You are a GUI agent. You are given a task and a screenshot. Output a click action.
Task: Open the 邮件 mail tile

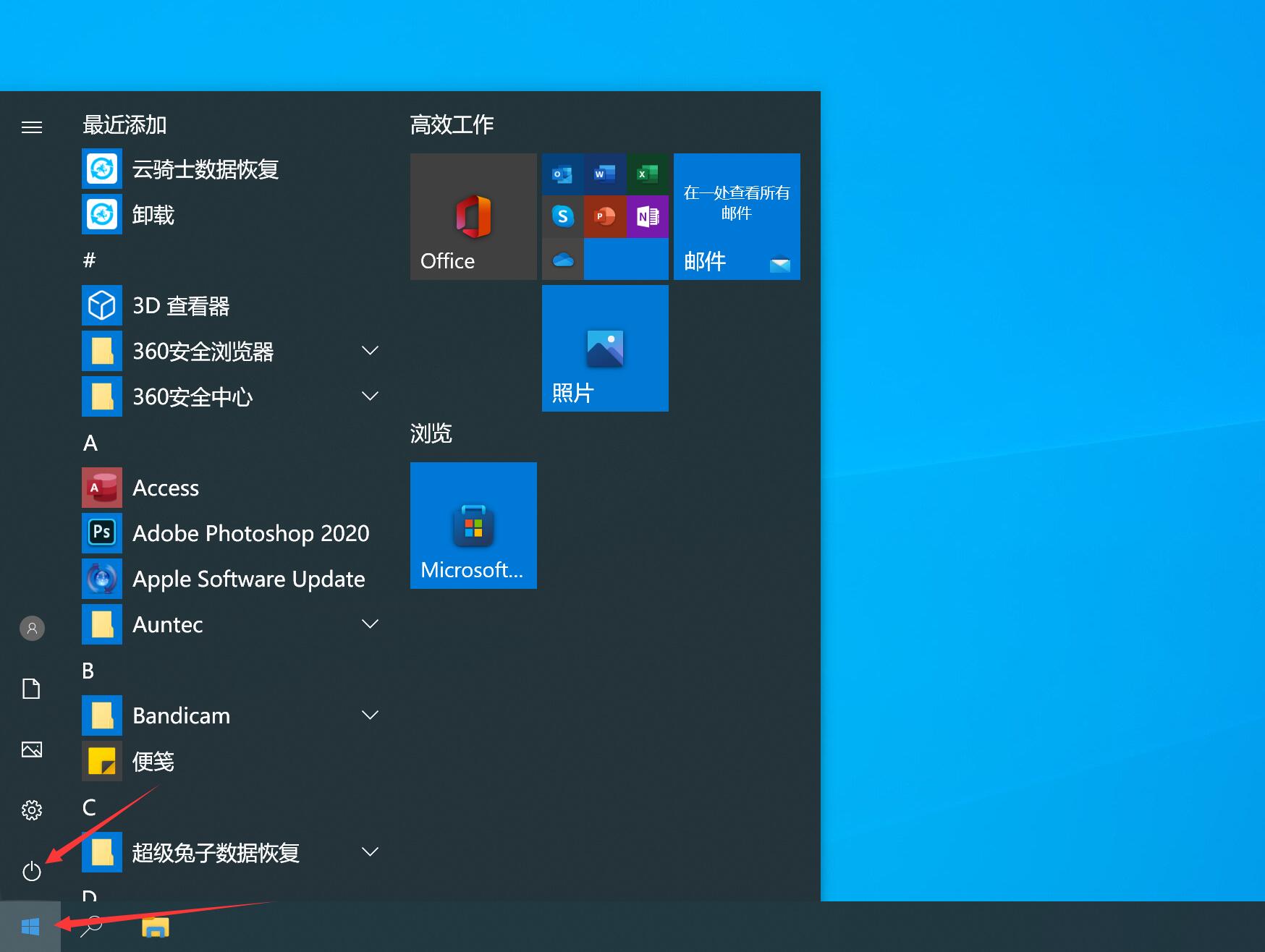737,216
